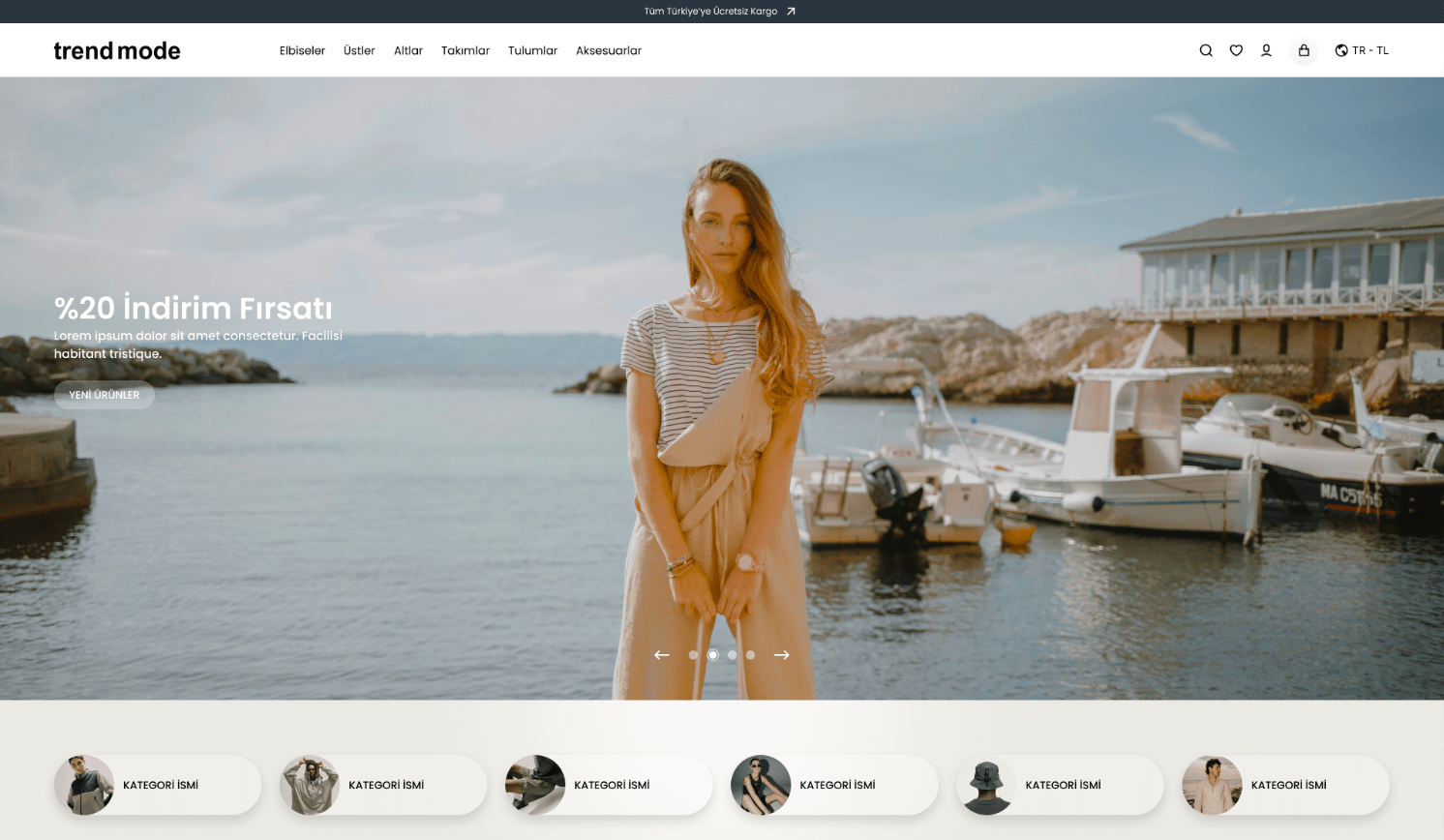Open the Tulumlar menu item

pyautogui.click(x=532, y=50)
